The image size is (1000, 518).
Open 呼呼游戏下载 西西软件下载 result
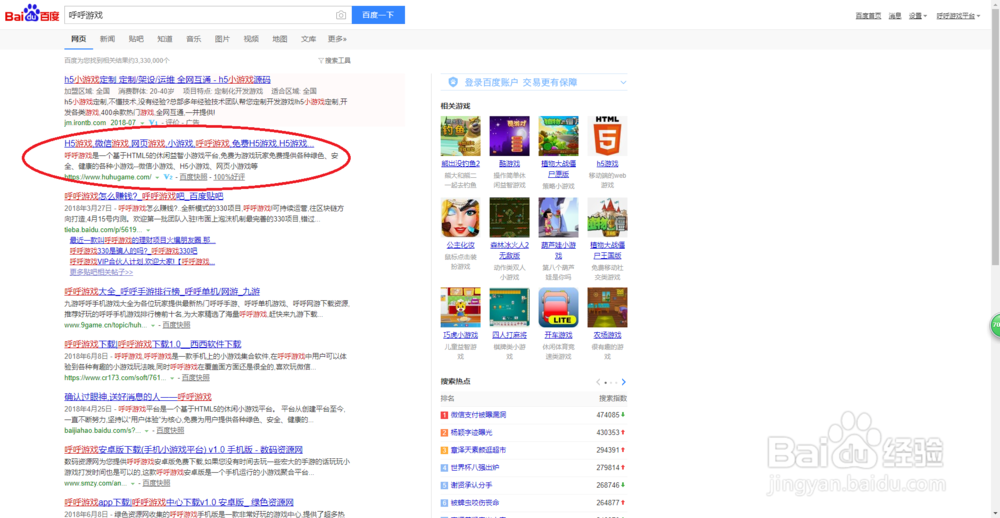[153, 344]
